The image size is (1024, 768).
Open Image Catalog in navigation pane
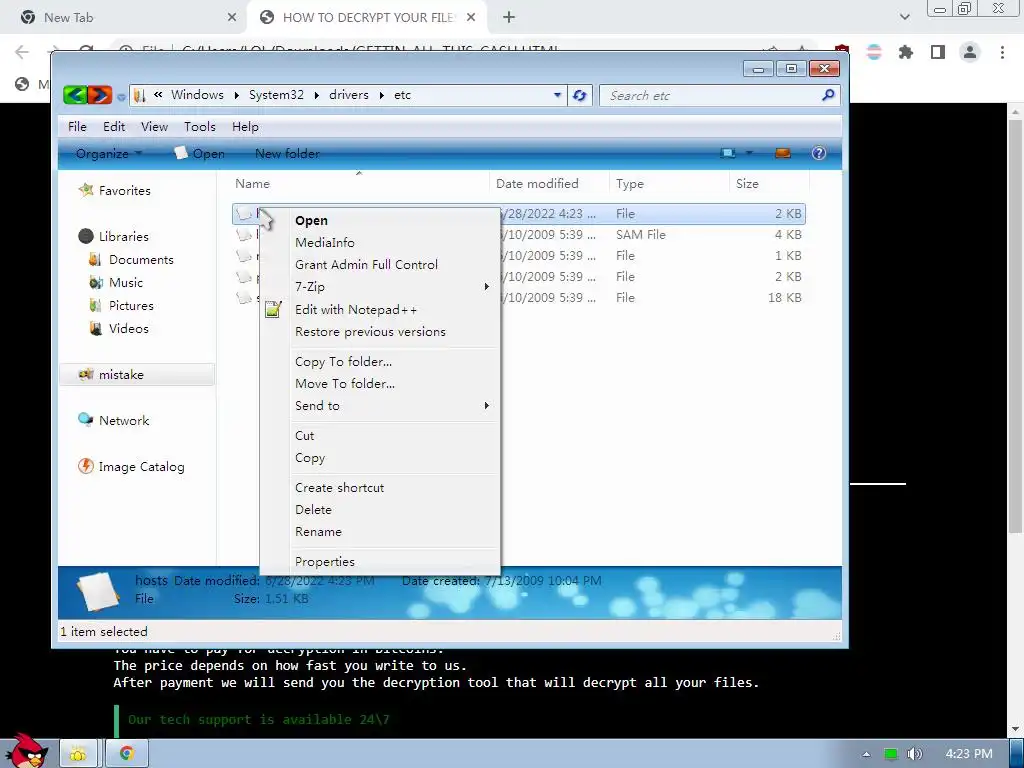[131, 467]
